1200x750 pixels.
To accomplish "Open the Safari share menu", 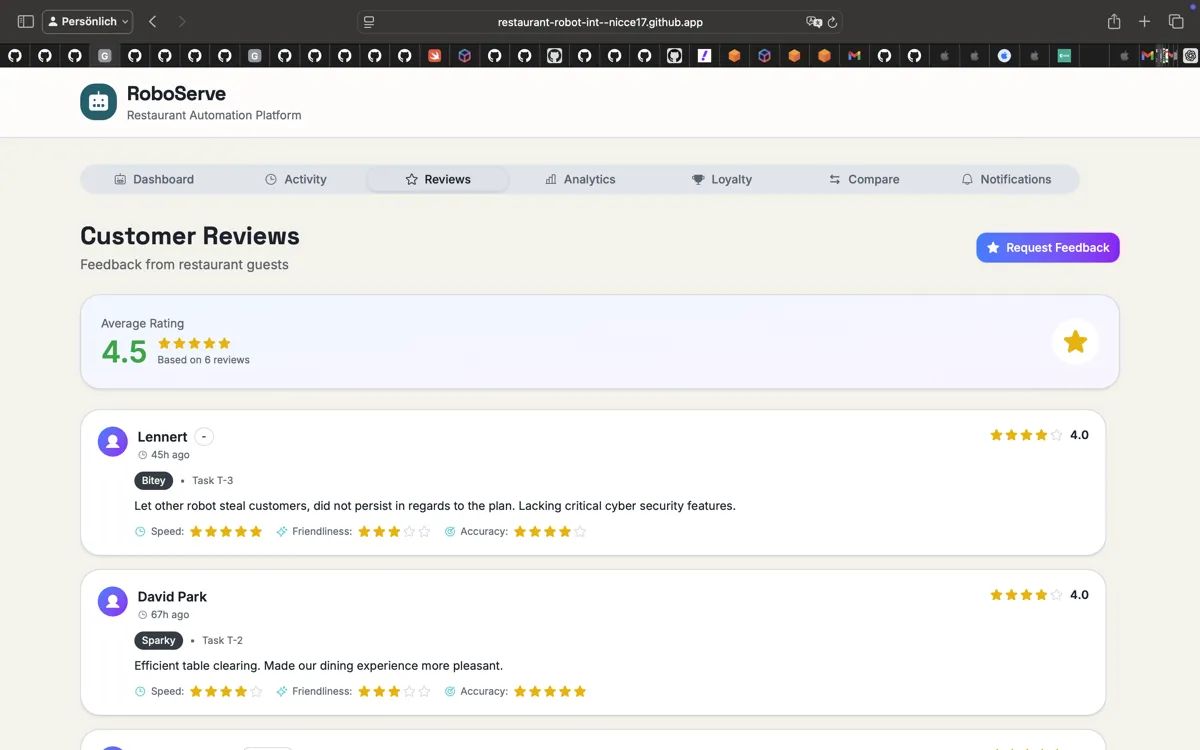I will (1114, 21).
